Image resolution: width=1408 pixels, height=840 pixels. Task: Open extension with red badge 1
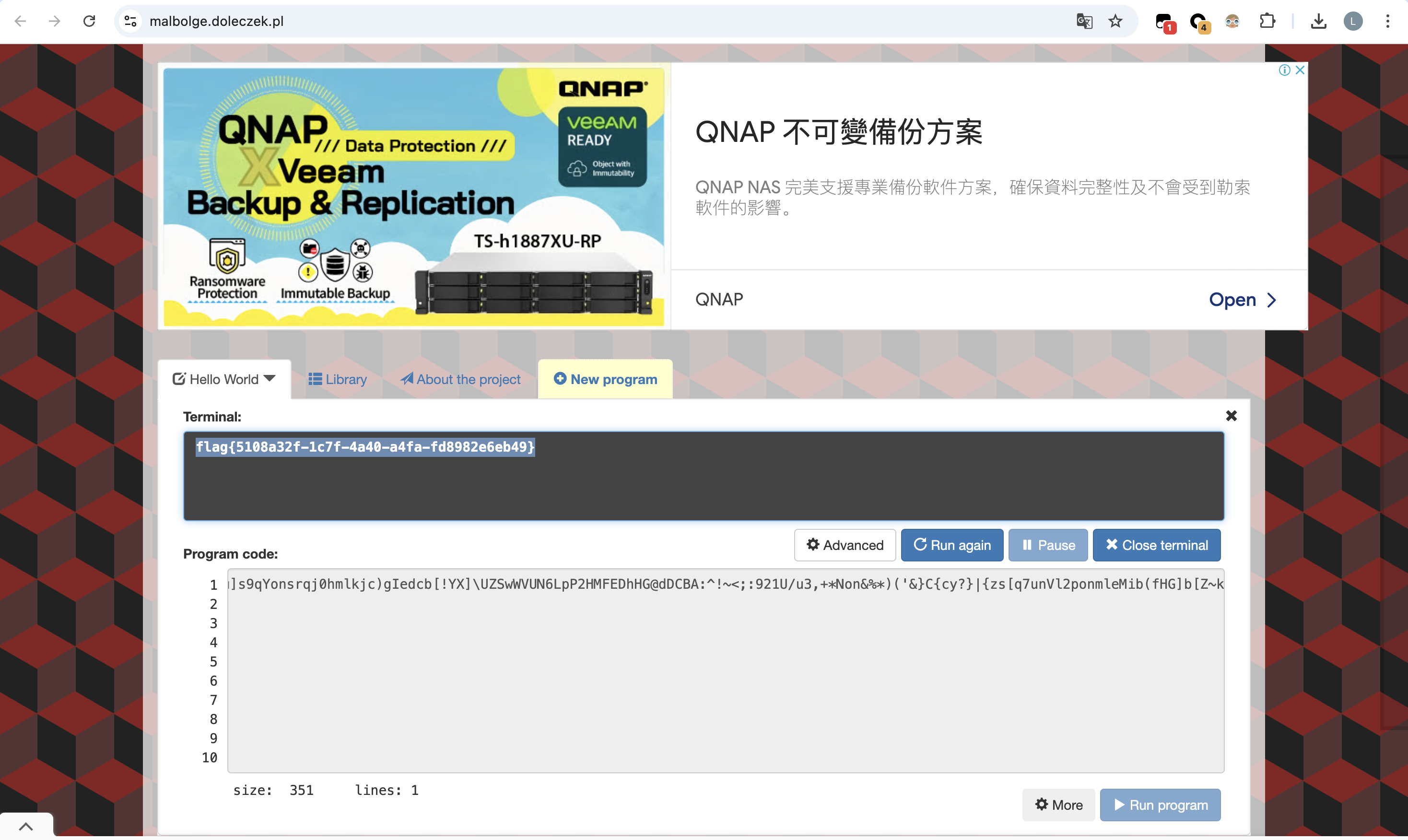tap(1165, 23)
